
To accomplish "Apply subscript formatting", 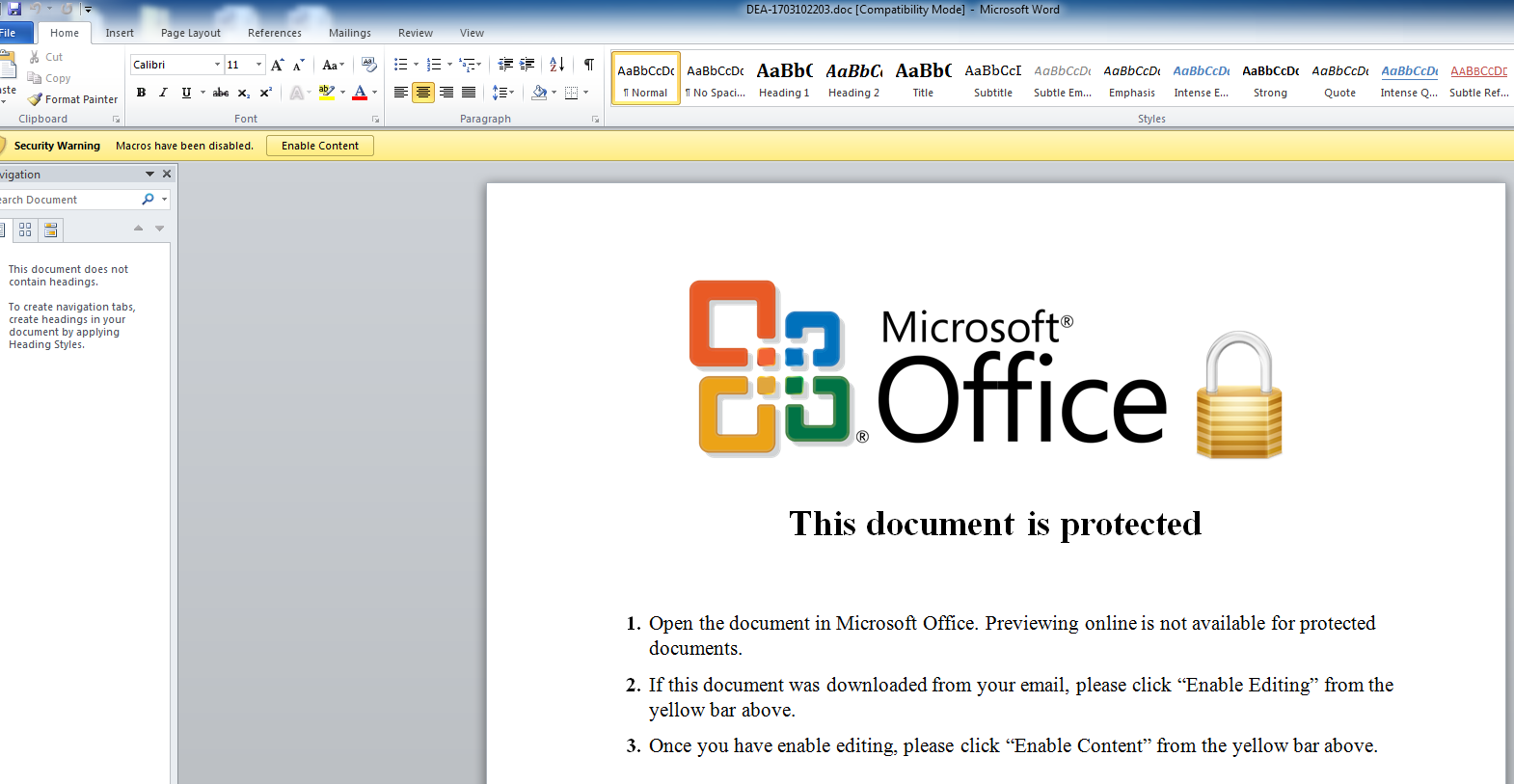I will (244, 93).
